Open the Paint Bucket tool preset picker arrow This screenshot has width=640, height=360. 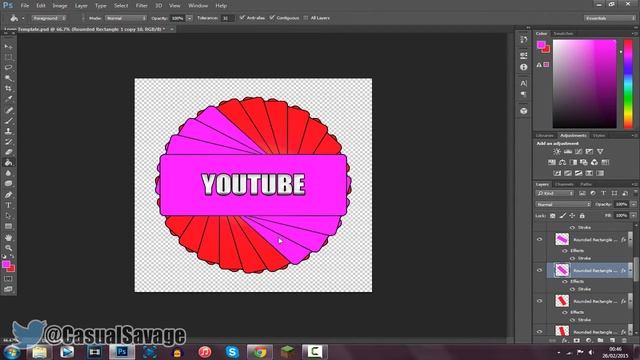pyautogui.click(x=23, y=18)
